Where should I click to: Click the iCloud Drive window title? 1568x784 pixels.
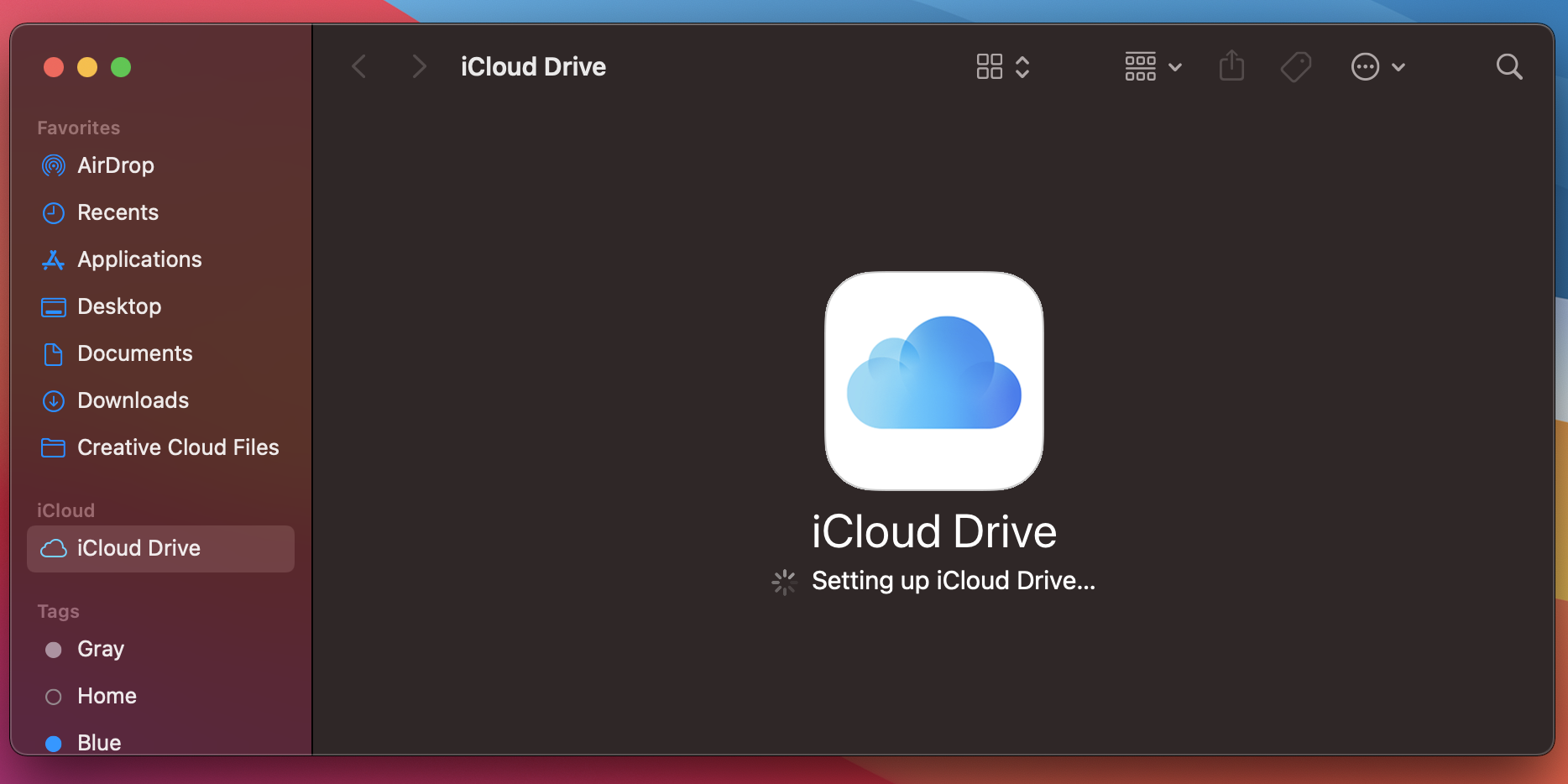(x=533, y=66)
